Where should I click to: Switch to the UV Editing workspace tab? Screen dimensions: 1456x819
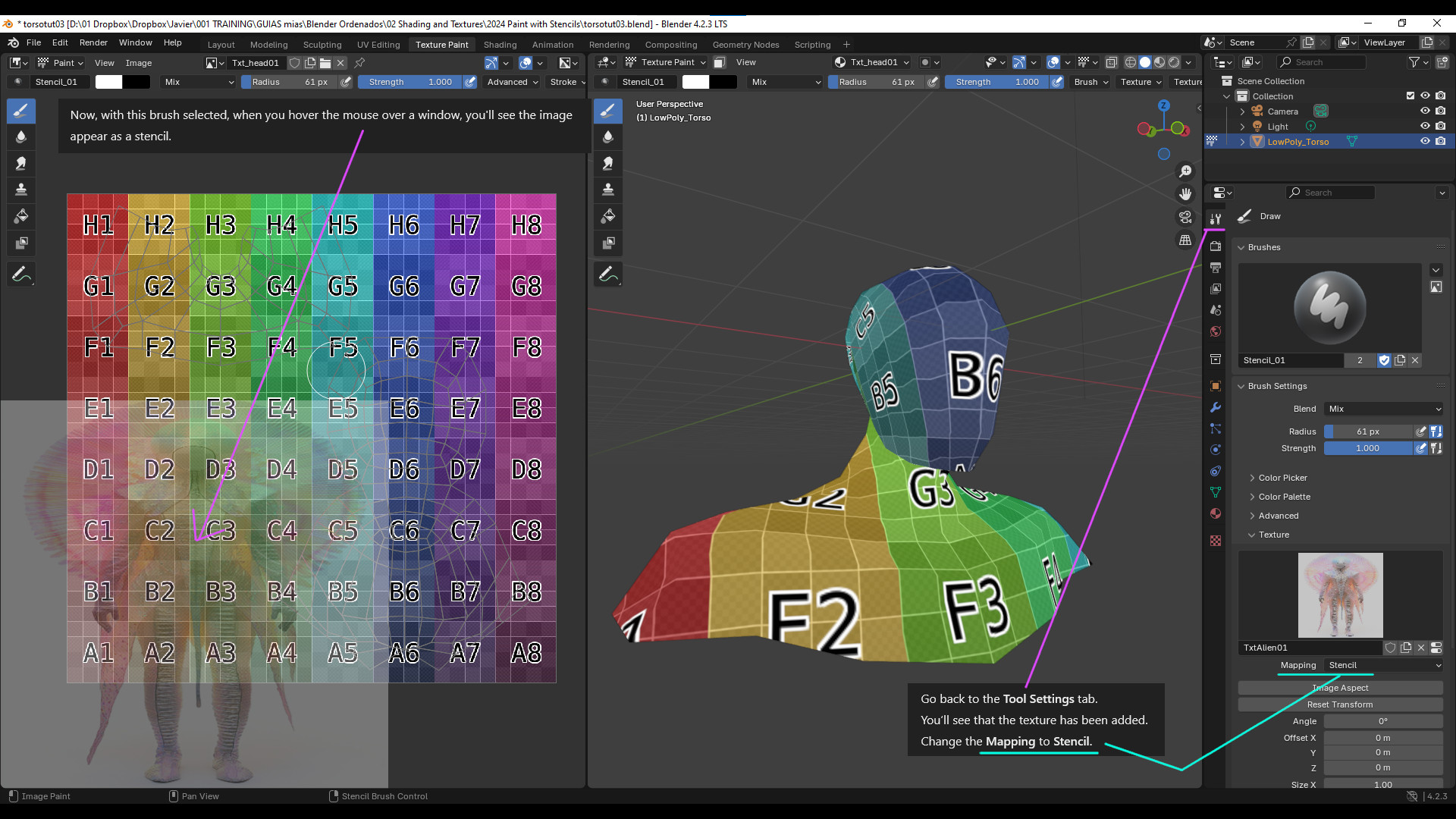pos(378,45)
